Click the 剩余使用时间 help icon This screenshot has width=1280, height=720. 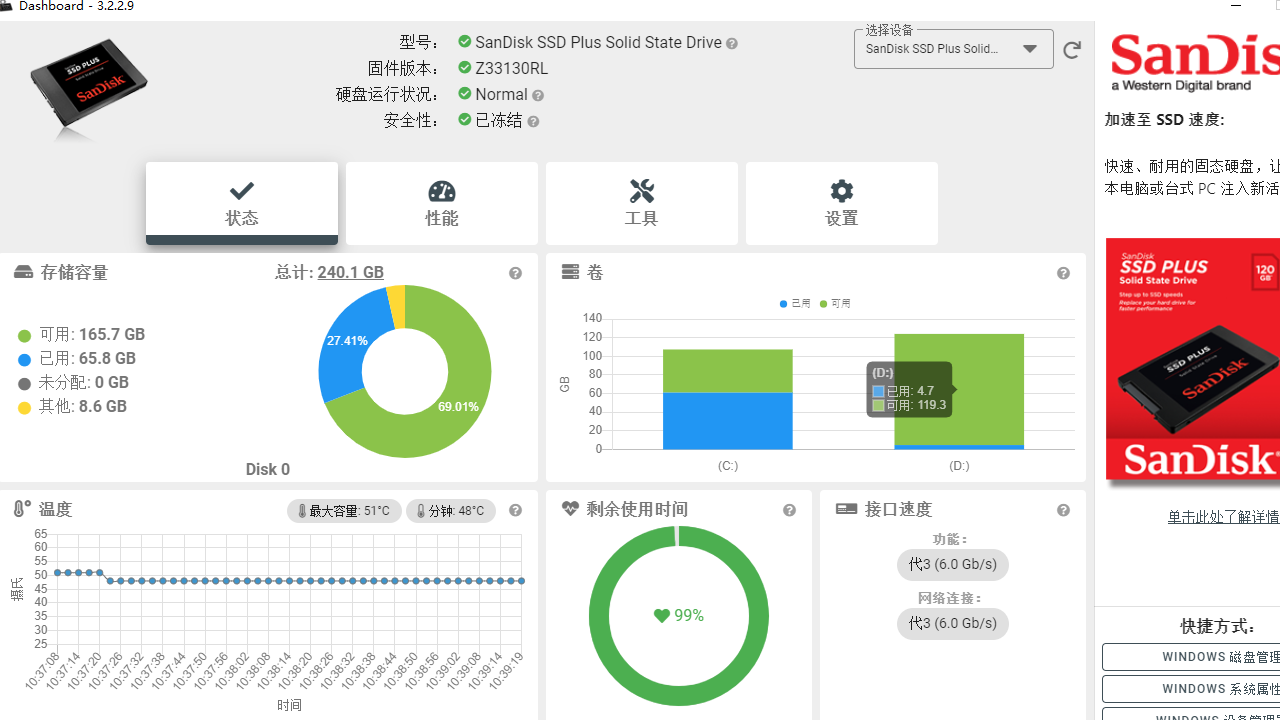coord(789,510)
